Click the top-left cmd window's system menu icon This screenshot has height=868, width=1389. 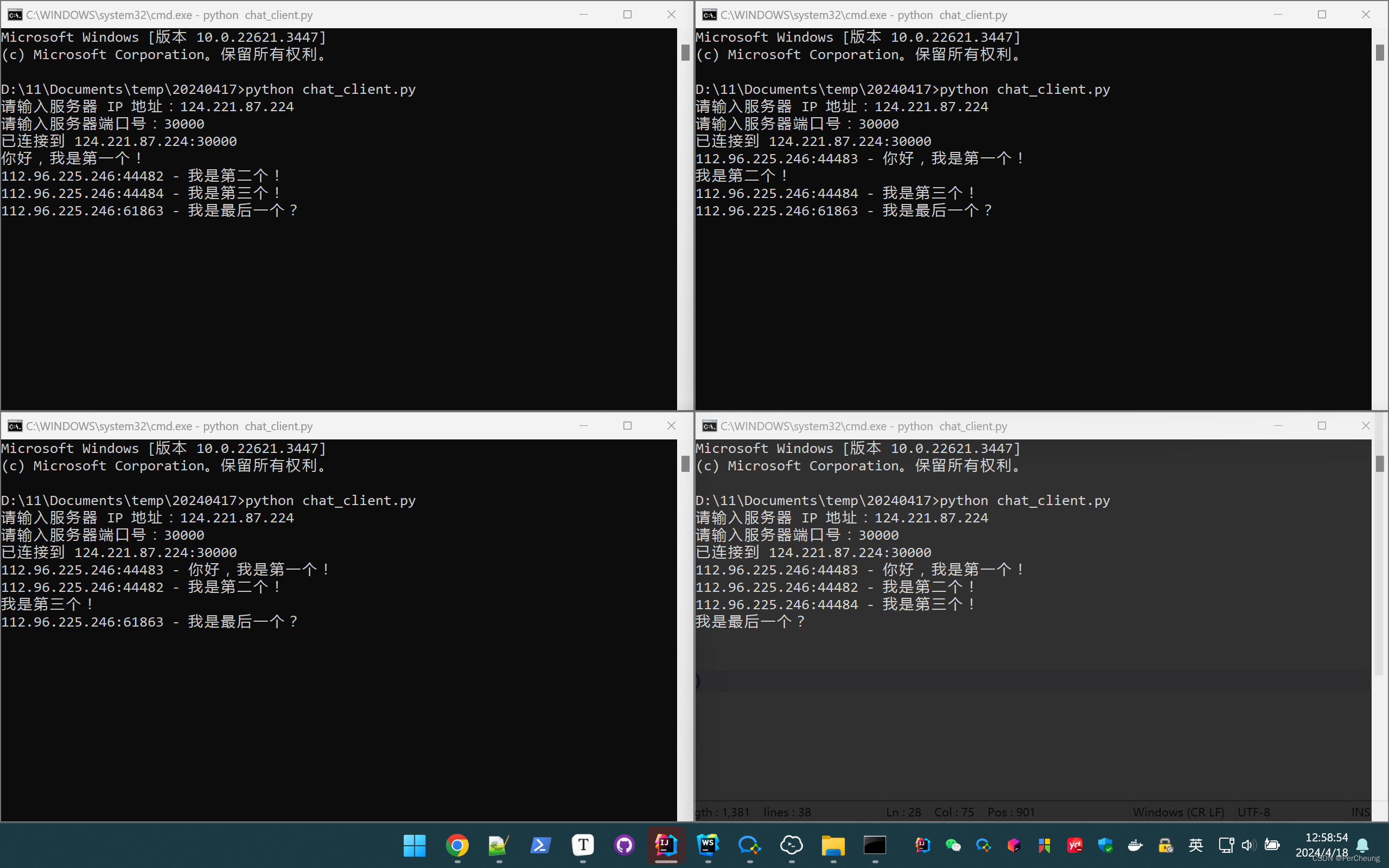pyautogui.click(x=15, y=15)
